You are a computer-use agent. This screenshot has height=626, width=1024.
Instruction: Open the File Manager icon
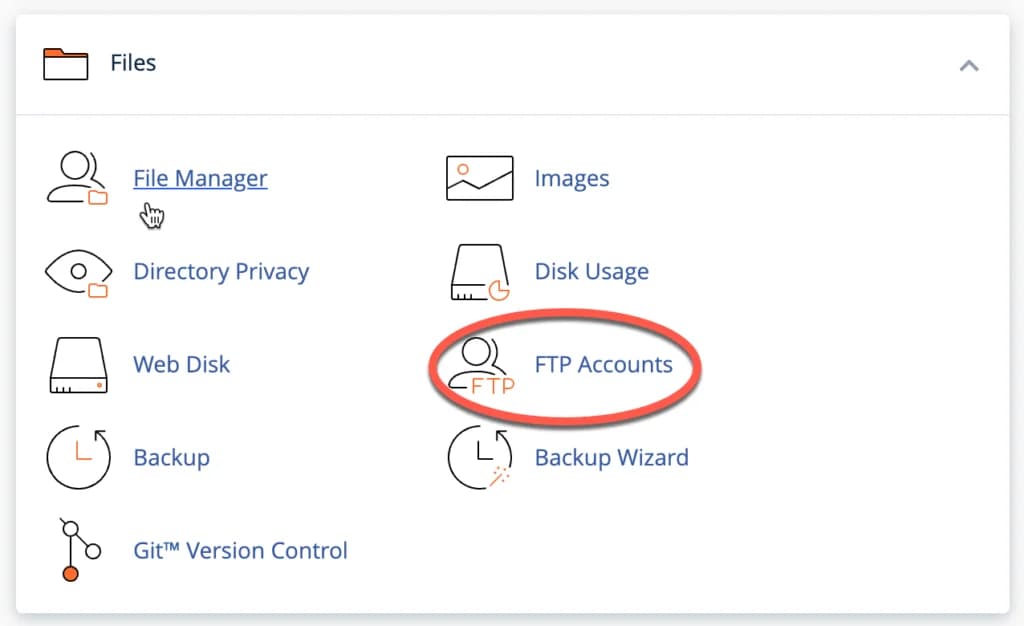tap(76, 178)
